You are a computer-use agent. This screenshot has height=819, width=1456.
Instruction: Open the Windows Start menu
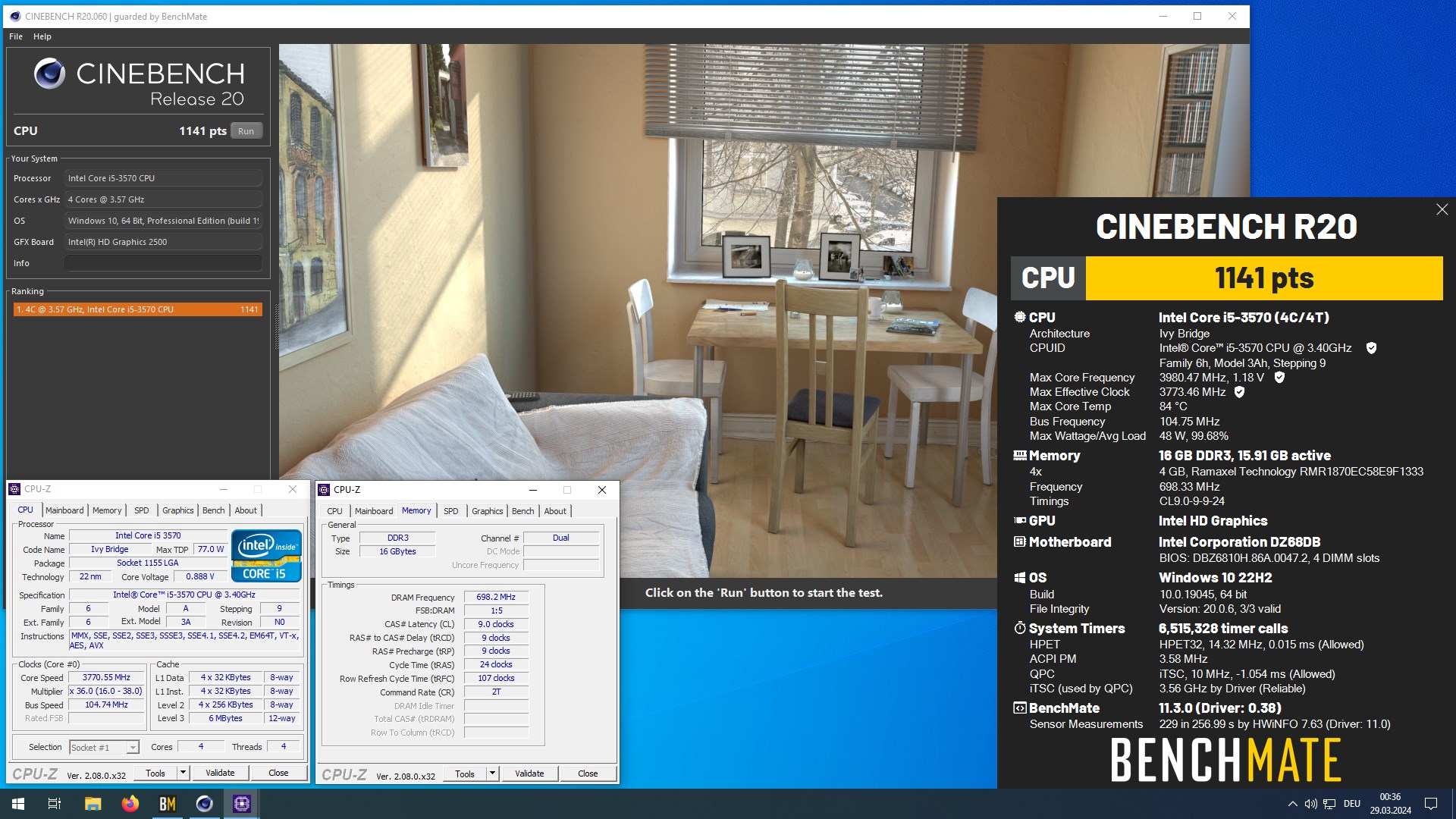coord(18,804)
